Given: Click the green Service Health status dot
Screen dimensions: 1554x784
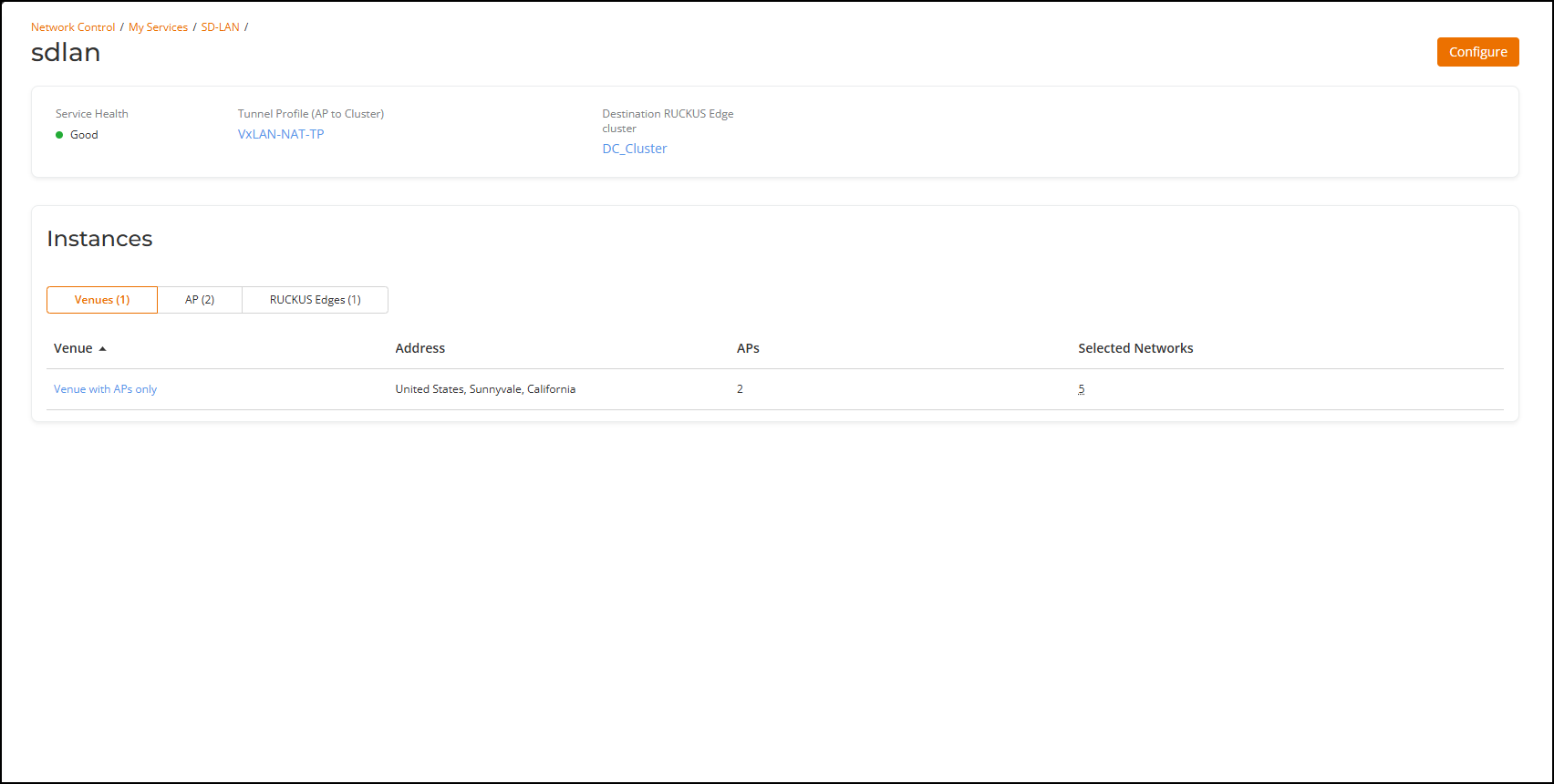Looking at the screenshot, I should pos(60,135).
